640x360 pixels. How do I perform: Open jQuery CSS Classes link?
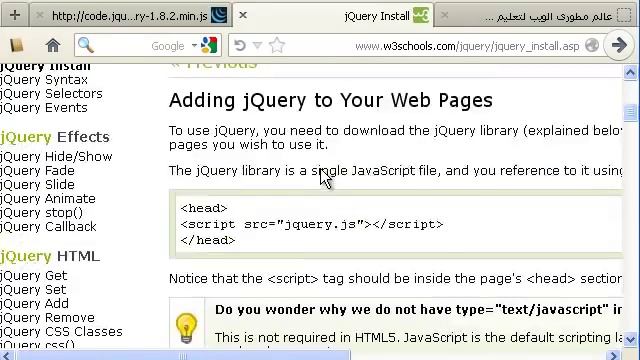61,331
